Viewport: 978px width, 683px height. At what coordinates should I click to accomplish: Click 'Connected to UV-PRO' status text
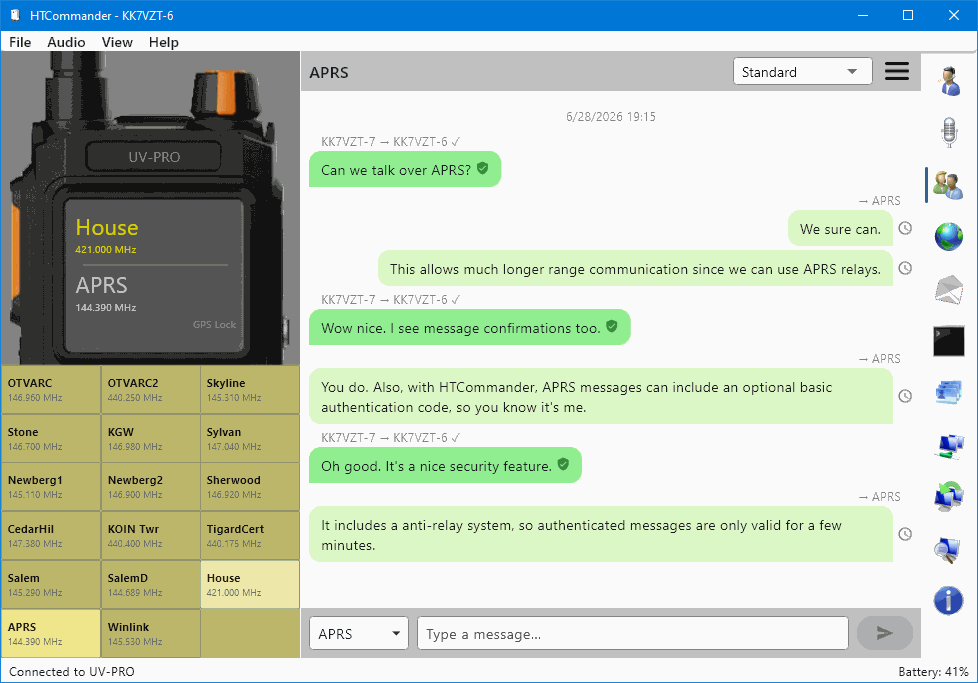(x=72, y=672)
